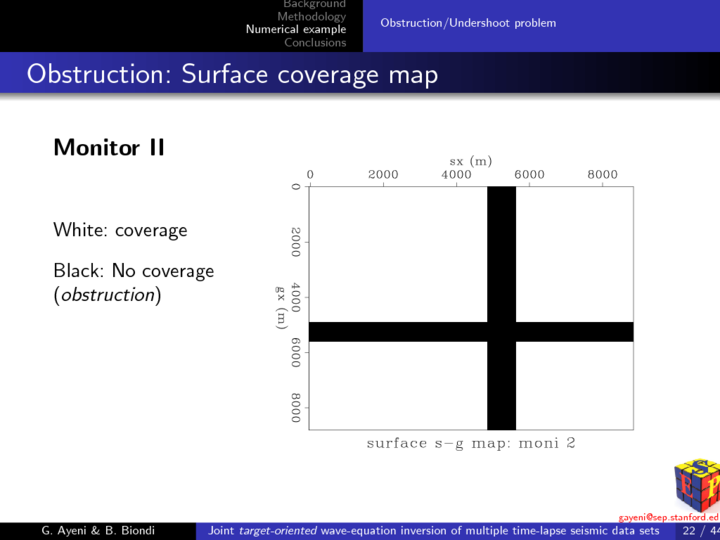Go to the Conclusions section

[315, 43]
